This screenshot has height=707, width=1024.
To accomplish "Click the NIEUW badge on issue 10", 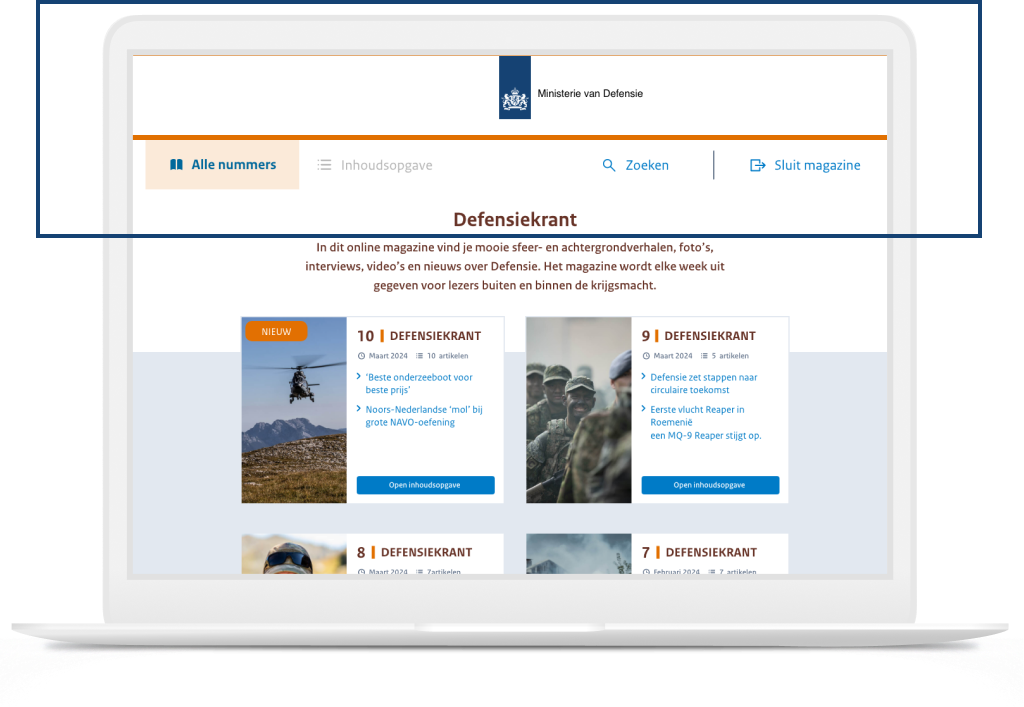I will click(x=276, y=332).
